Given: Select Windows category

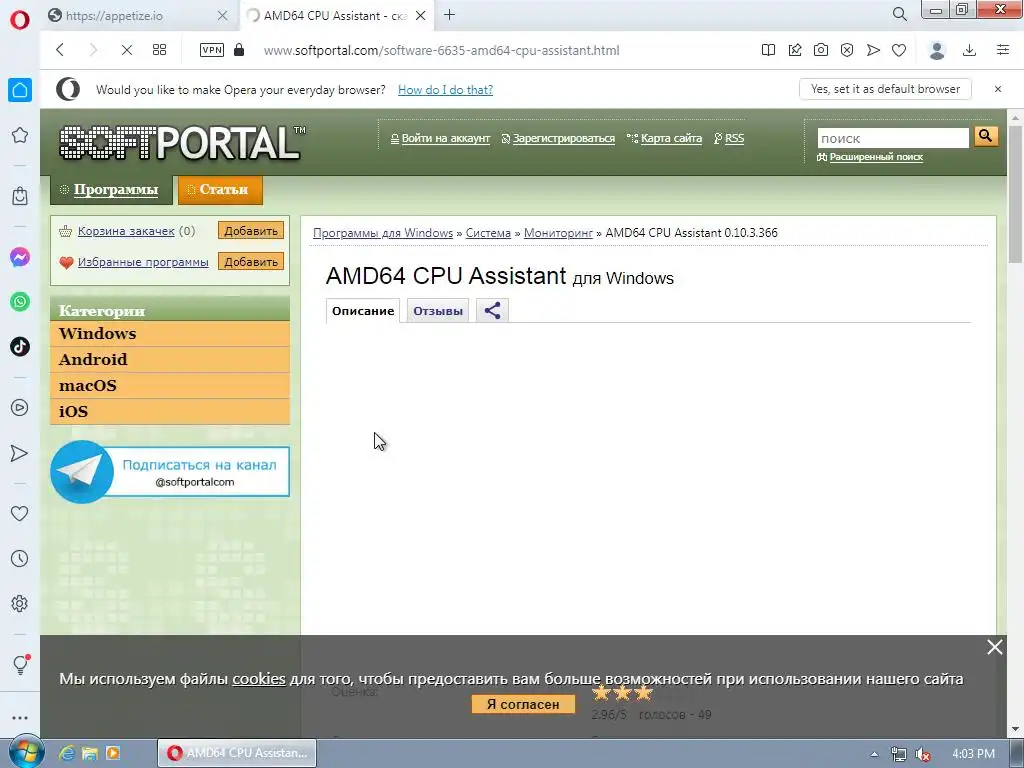Looking at the screenshot, I should pos(170,334).
